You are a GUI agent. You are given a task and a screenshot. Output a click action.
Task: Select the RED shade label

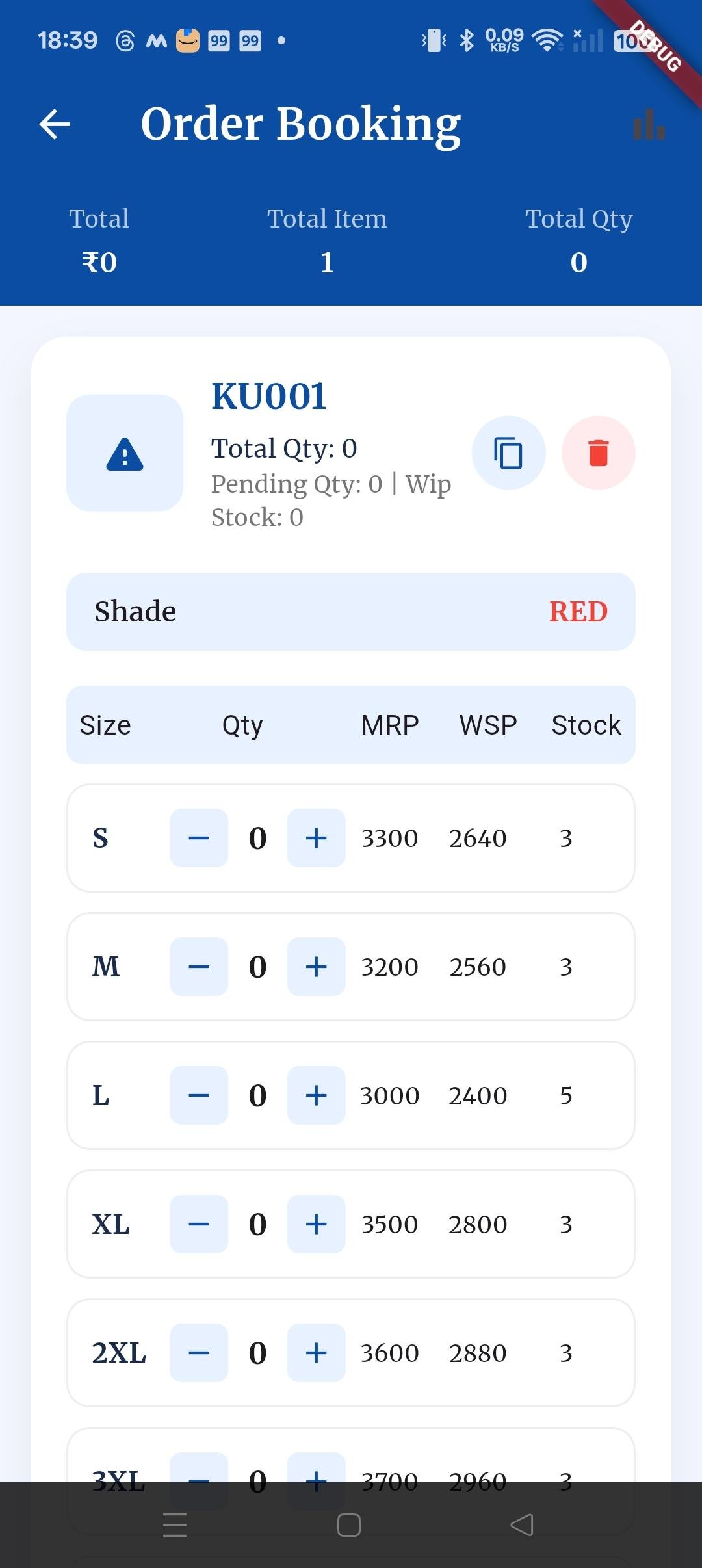pos(578,612)
